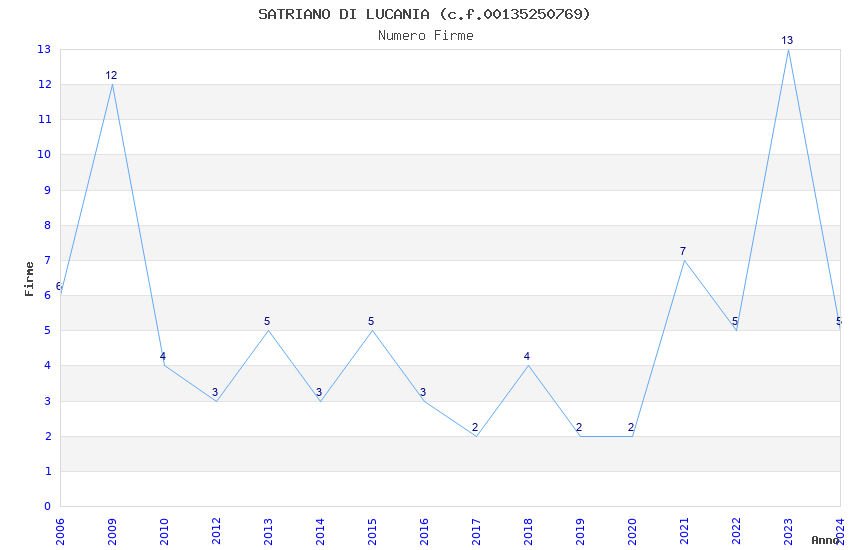Click the x-axis year label 2022
This screenshot has height=550, width=850.
pos(736,532)
